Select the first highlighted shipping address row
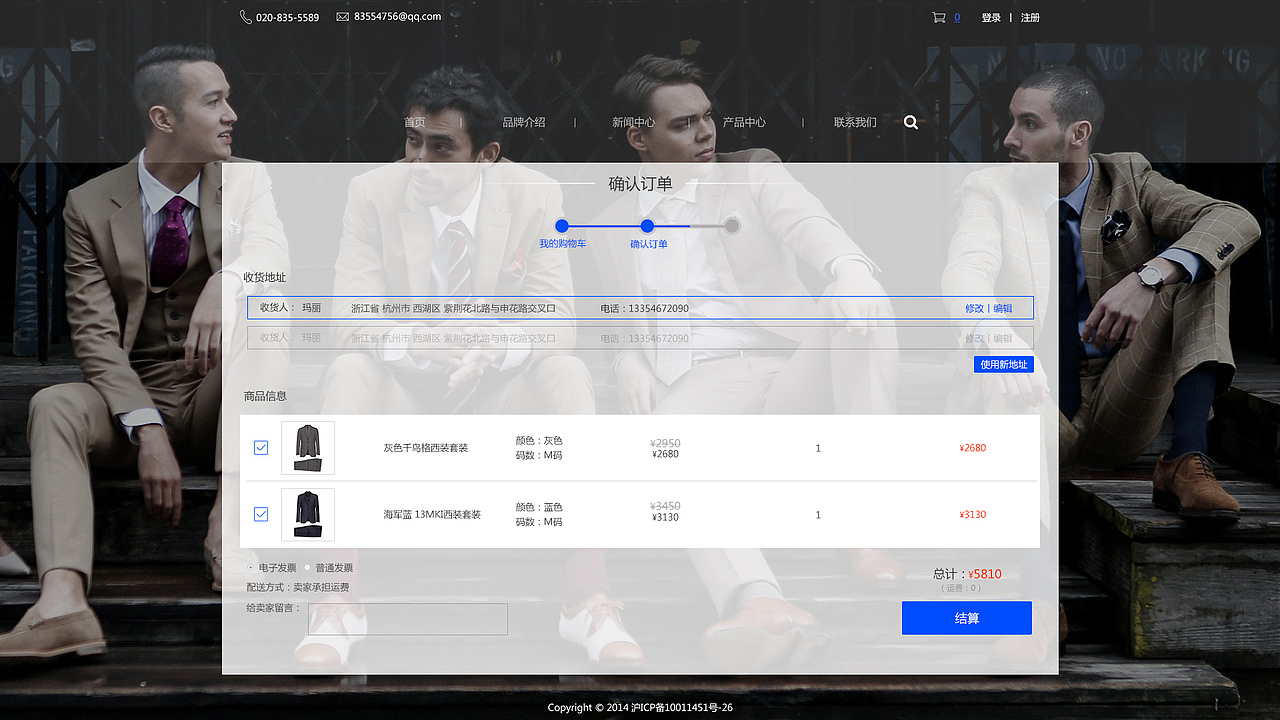 coord(640,308)
